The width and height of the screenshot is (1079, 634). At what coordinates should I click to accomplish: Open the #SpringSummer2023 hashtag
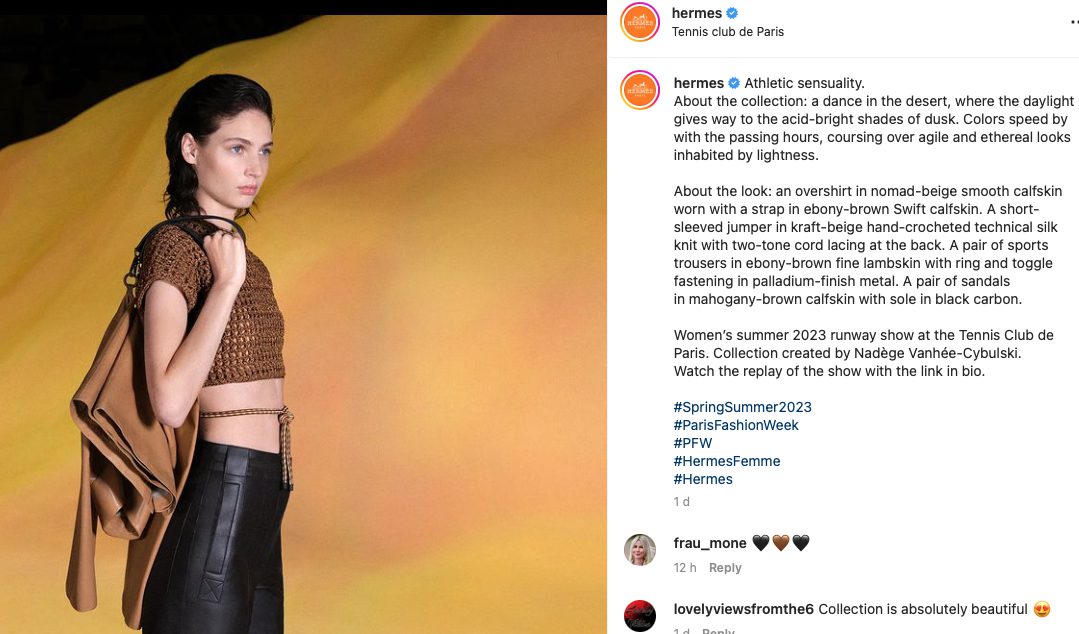743,407
